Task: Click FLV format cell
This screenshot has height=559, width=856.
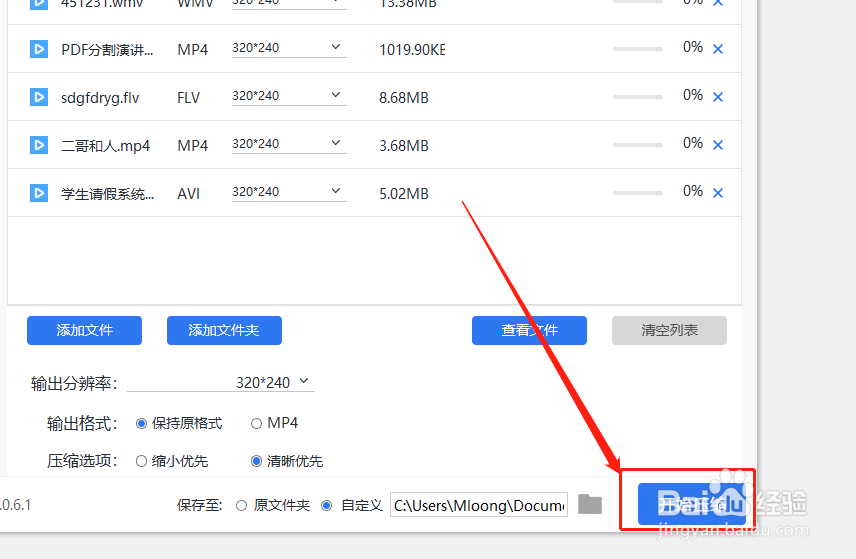Action: tap(188, 98)
